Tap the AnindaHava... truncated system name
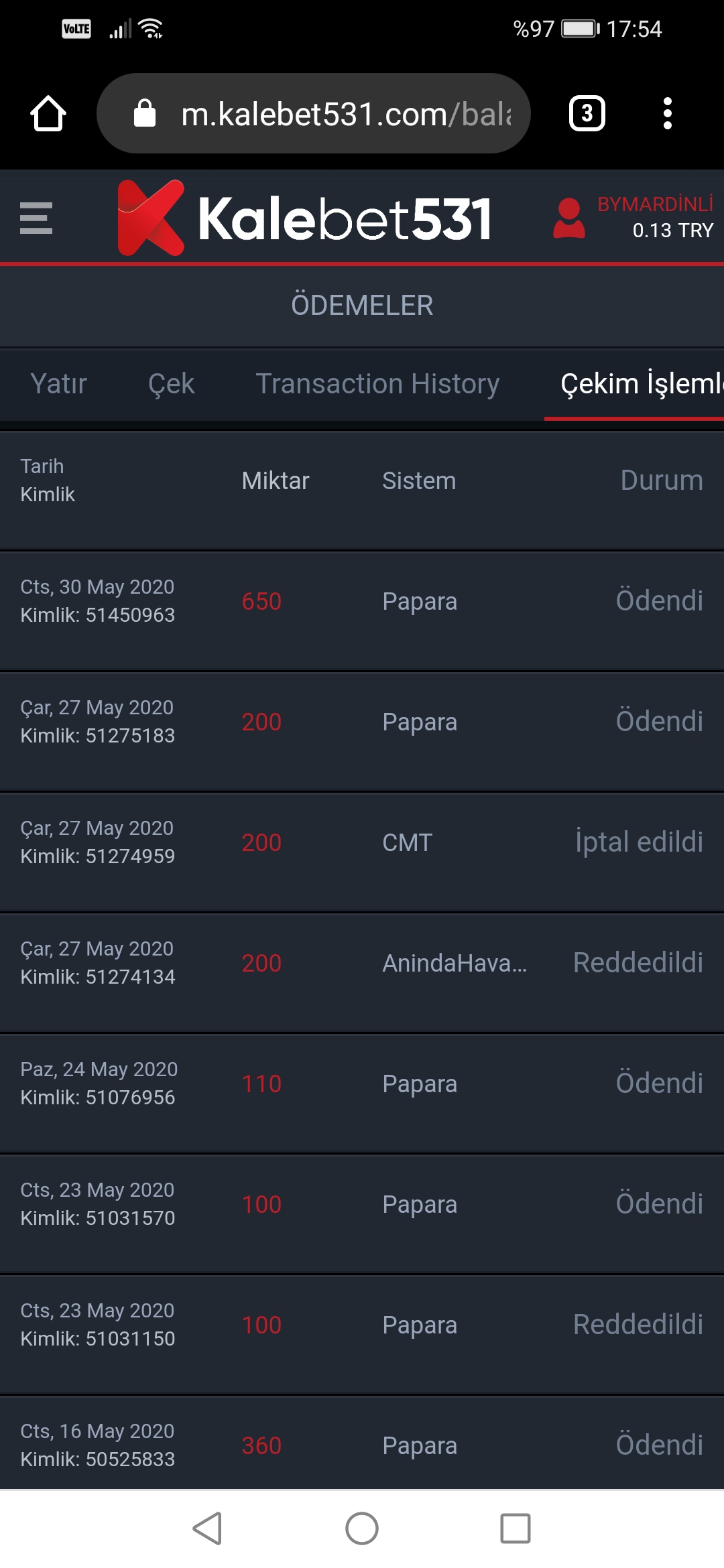Image resolution: width=724 pixels, height=1568 pixels. click(454, 963)
